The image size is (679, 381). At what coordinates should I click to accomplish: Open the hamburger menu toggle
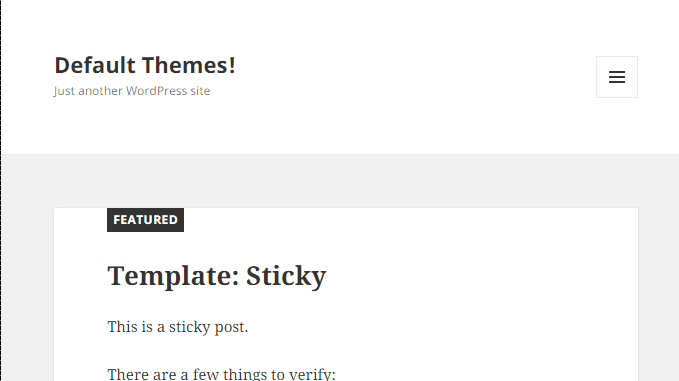[617, 77]
